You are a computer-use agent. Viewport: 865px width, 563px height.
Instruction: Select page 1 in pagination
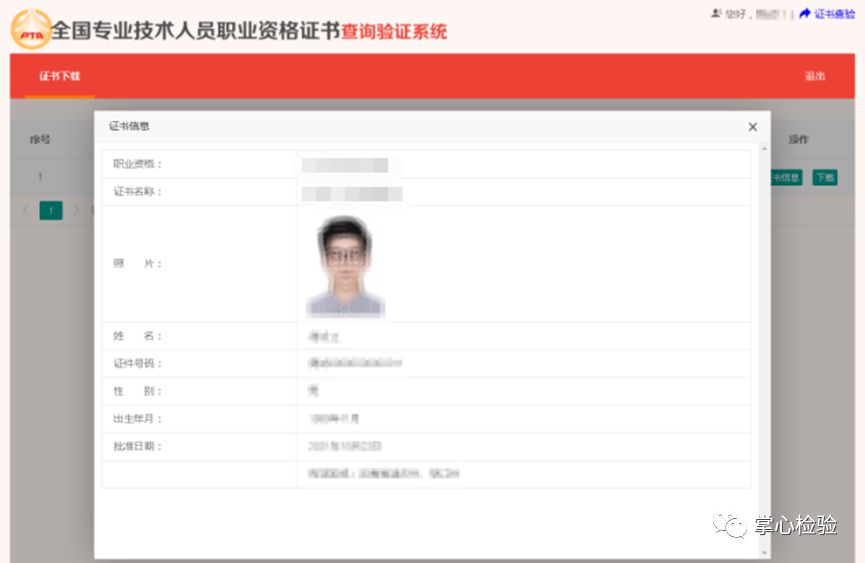(50, 210)
